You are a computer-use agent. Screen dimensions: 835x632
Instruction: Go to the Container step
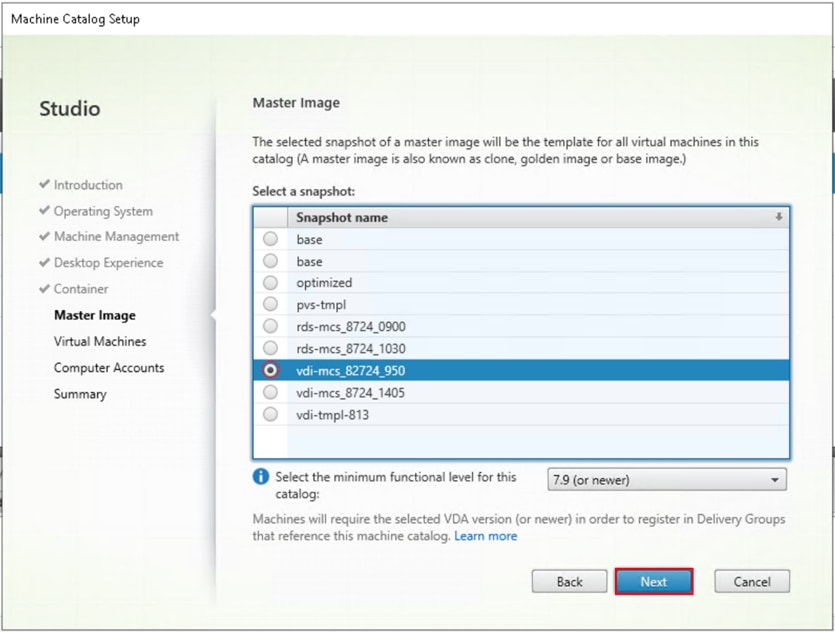81,289
